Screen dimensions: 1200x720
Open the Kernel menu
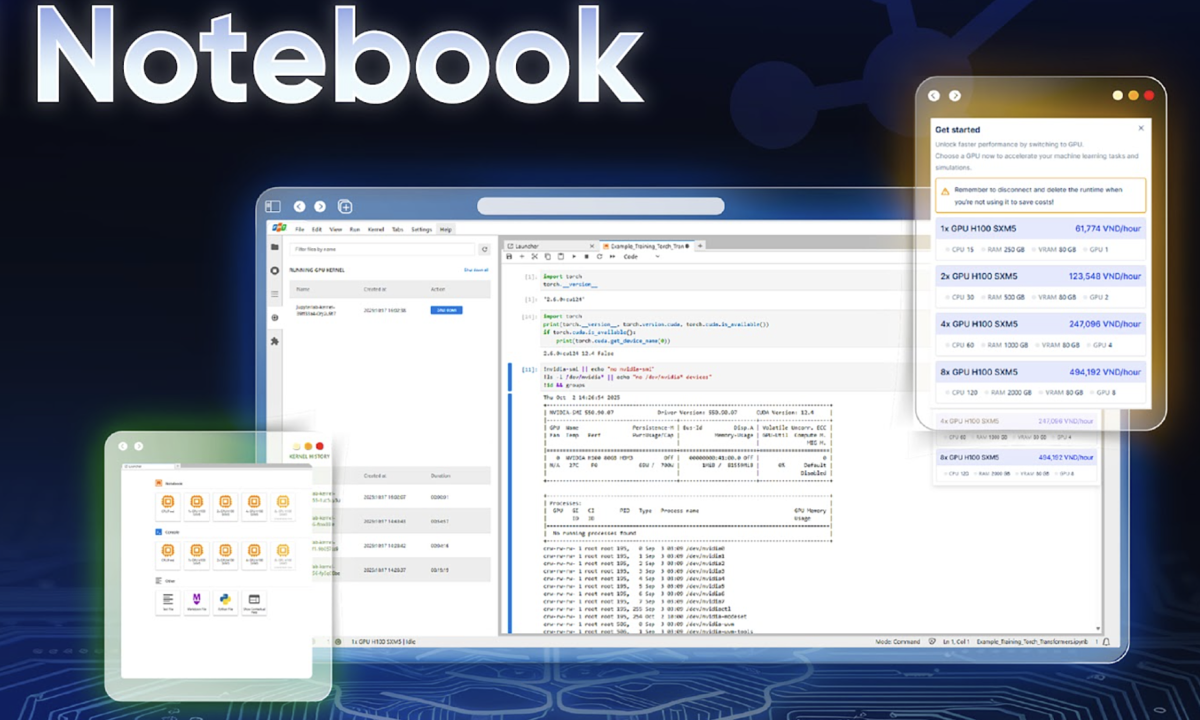[376, 229]
